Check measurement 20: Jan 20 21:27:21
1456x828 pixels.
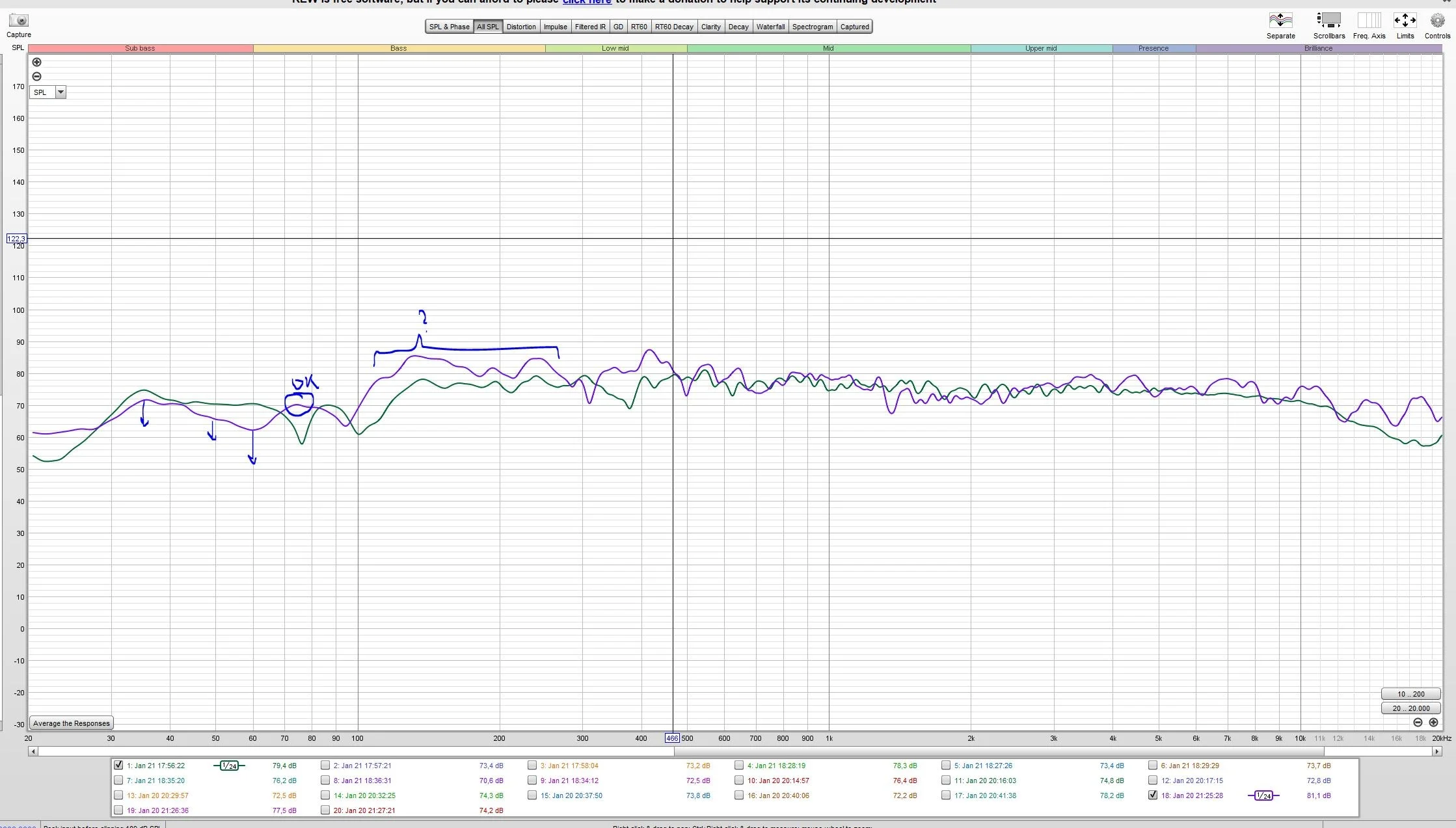(x=325, y=810)
